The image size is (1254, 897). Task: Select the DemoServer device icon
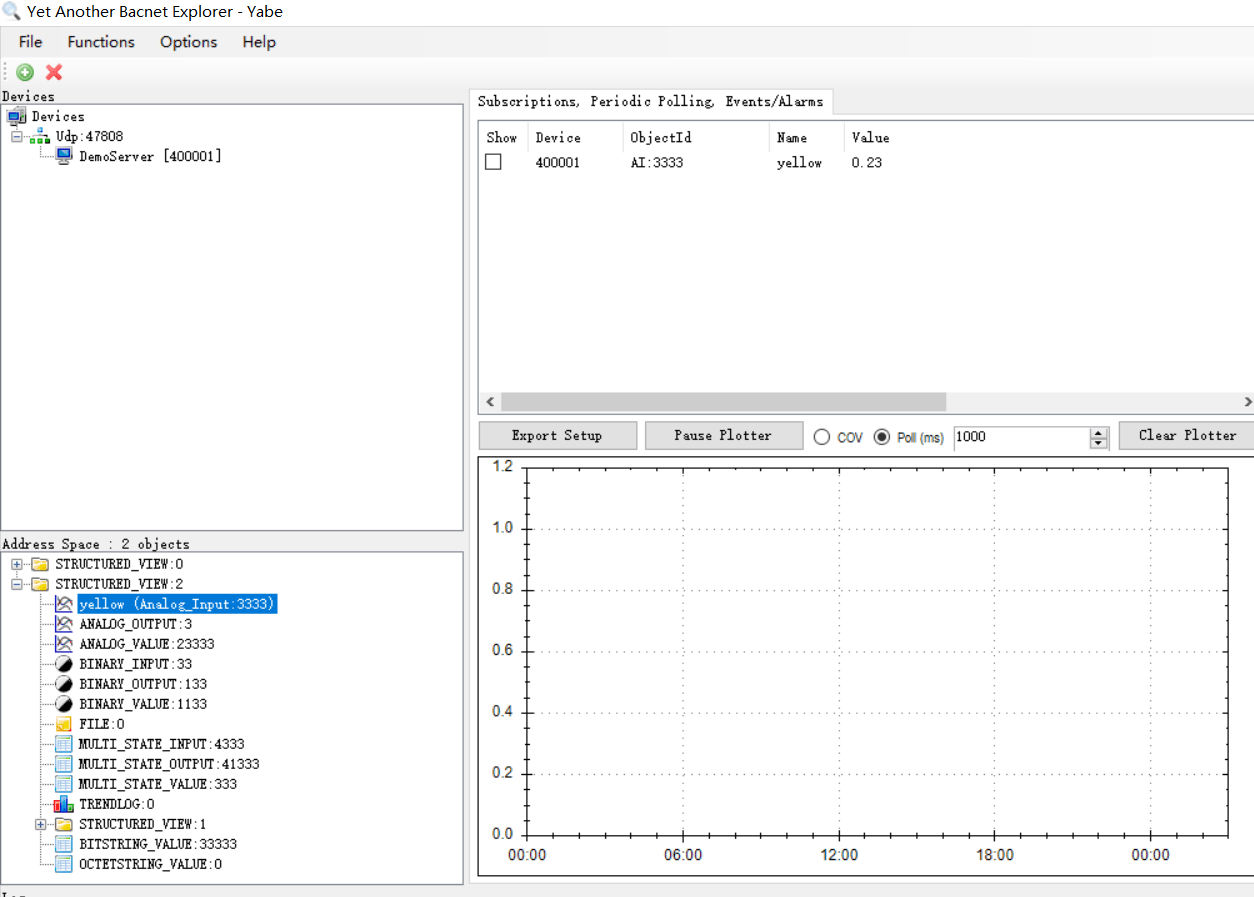click(x=61, y=155)
